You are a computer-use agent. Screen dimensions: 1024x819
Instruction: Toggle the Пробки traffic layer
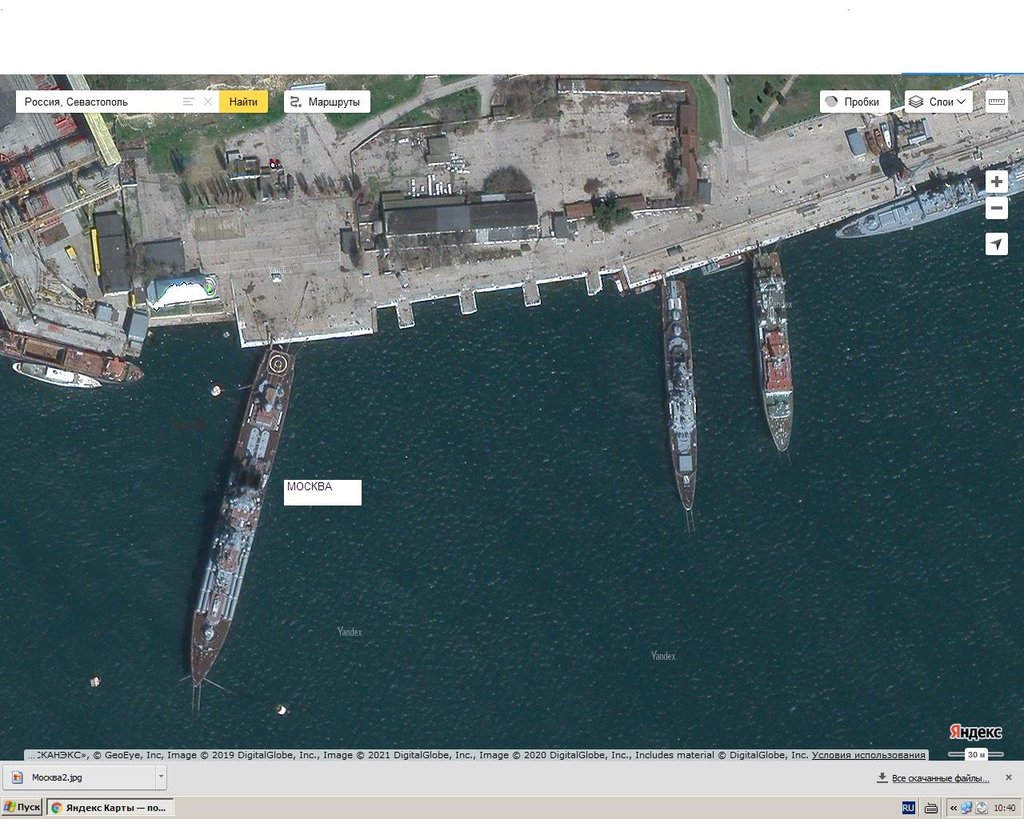tap(854, 102)
